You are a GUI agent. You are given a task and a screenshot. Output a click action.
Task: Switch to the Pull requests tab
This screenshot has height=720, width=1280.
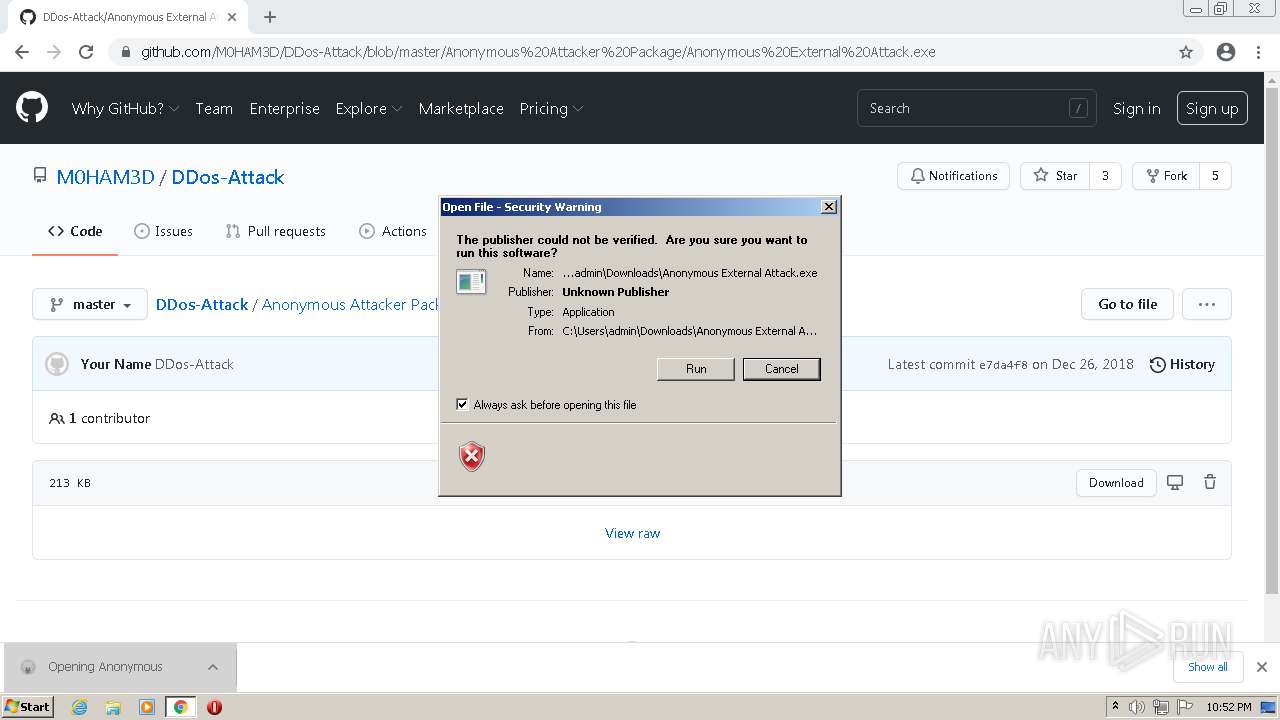click(x=276, y=231)
